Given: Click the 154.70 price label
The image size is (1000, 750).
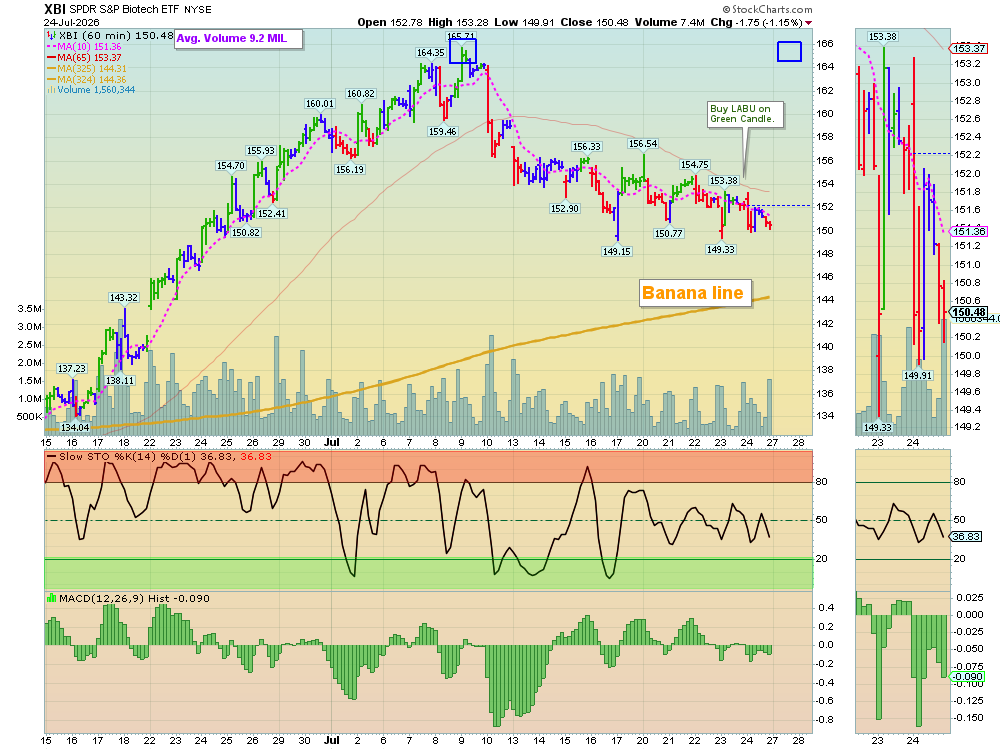Looking at the screenshot, I should (231, 165).
